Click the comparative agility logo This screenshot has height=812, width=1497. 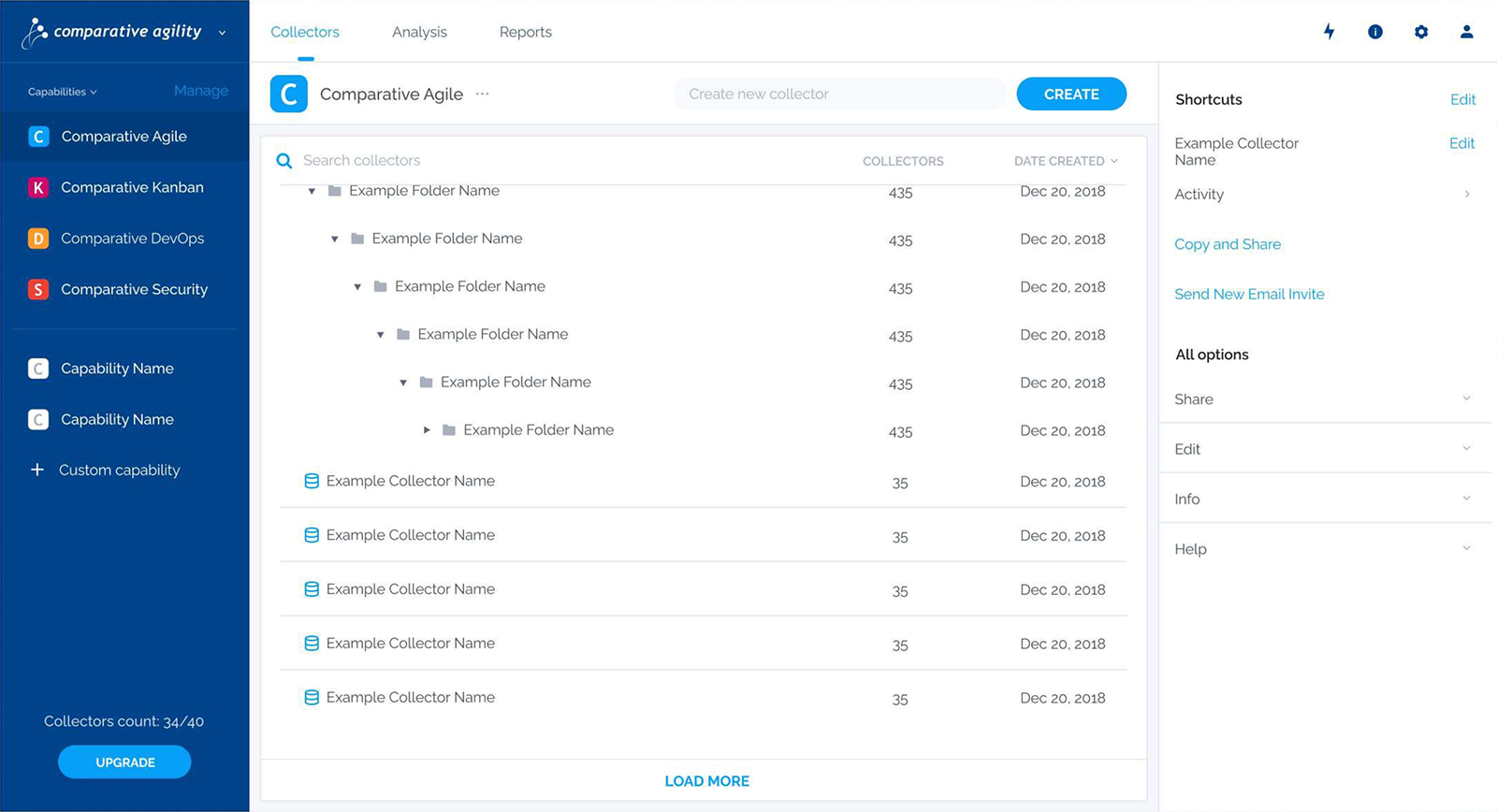[111, 32]
